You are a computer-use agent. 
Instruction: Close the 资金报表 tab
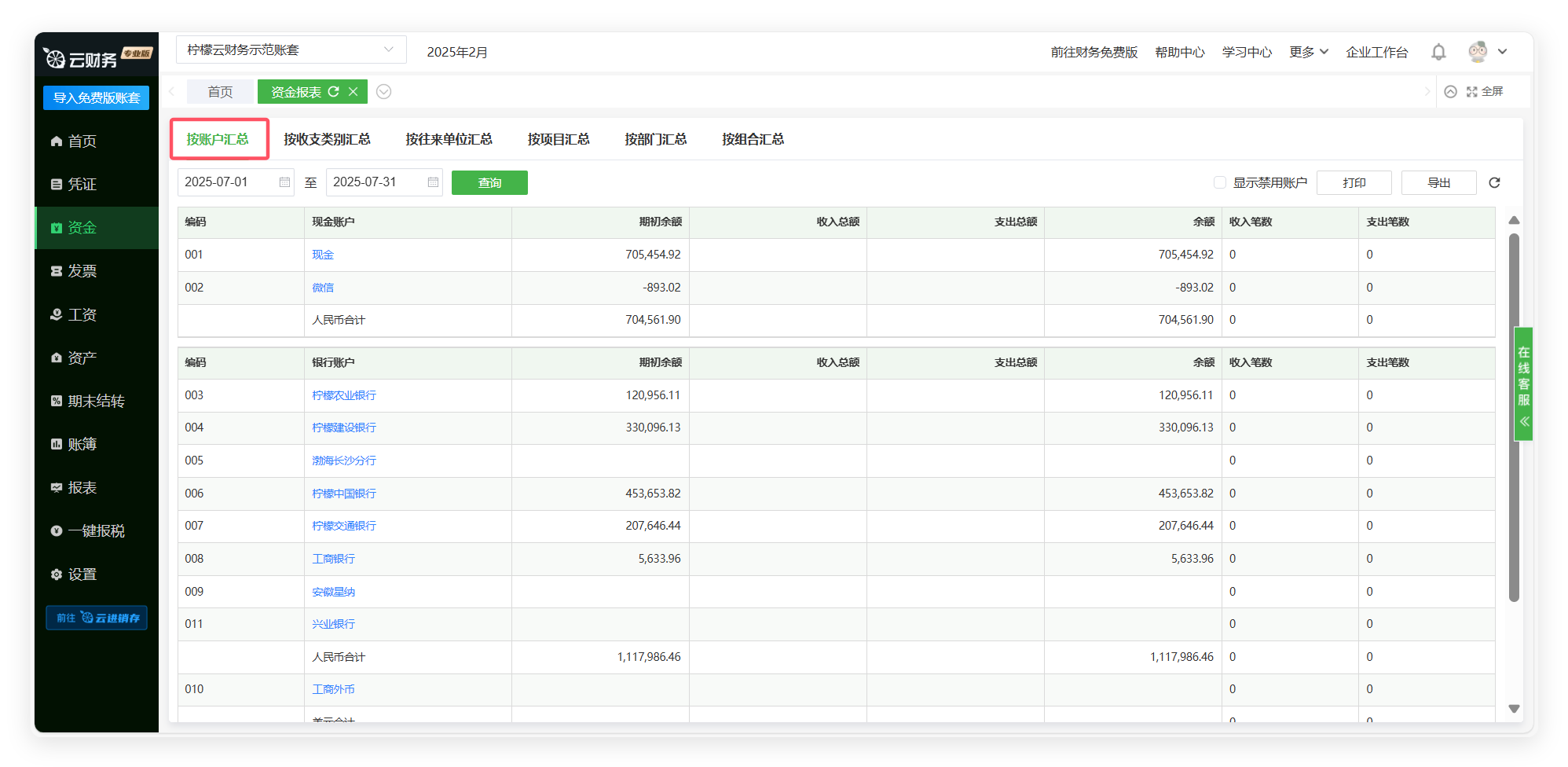pos(354,92)
